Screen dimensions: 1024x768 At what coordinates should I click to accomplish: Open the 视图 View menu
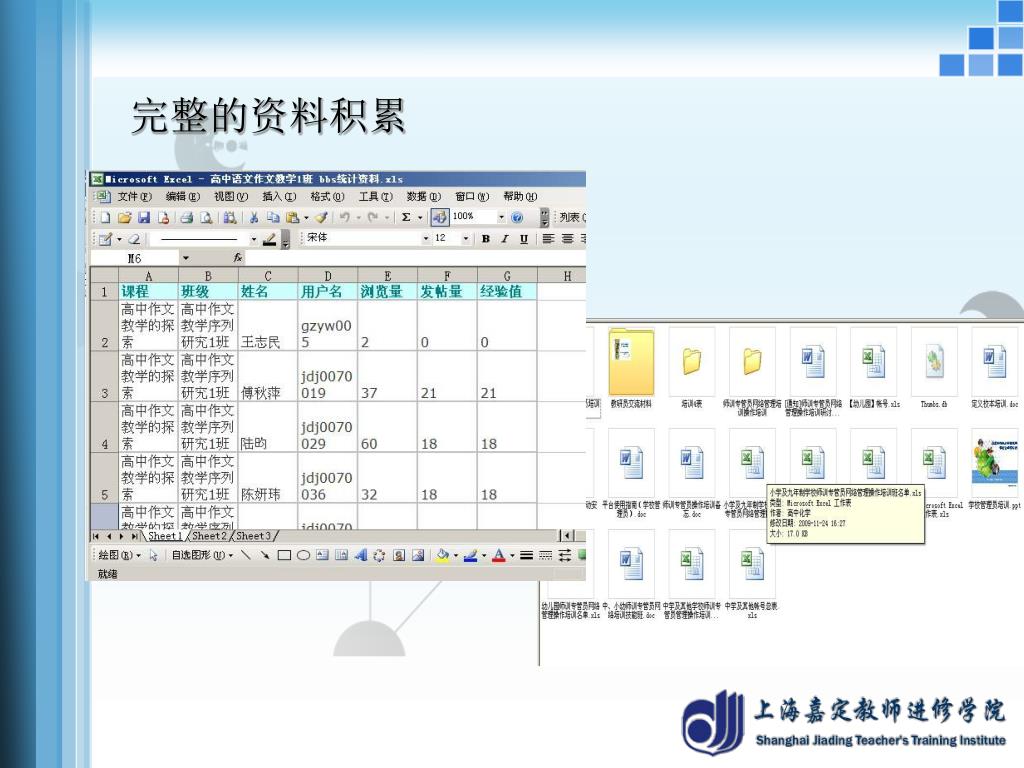(x=231, y=197)
